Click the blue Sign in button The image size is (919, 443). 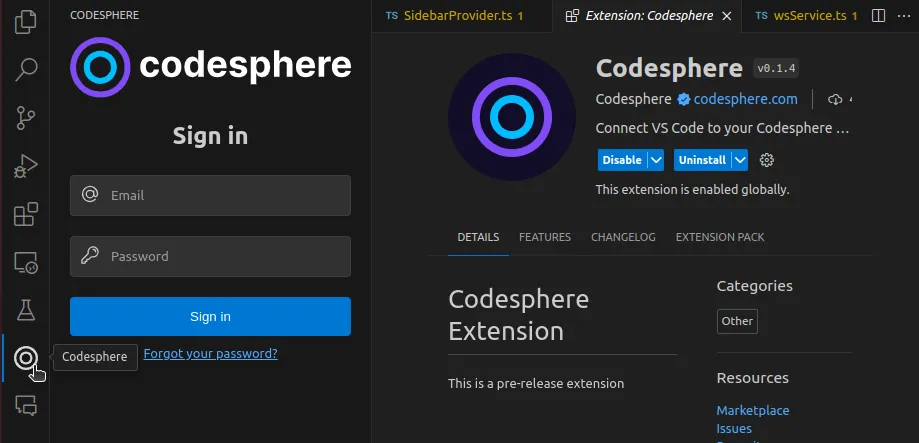pyautogui.click(x=210, y=316)
